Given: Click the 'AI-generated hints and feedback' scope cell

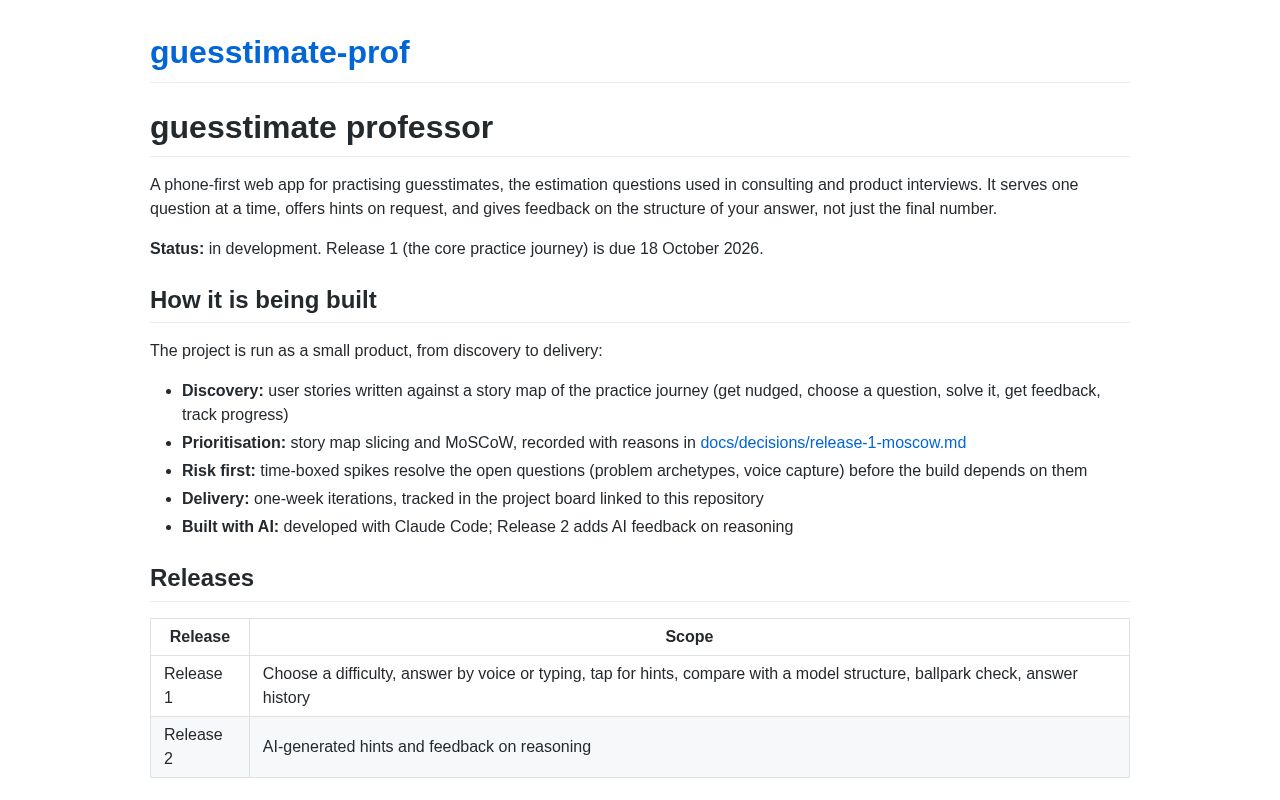Looking at the screenshot, I should pyautogui.click(x=689, y=747).
